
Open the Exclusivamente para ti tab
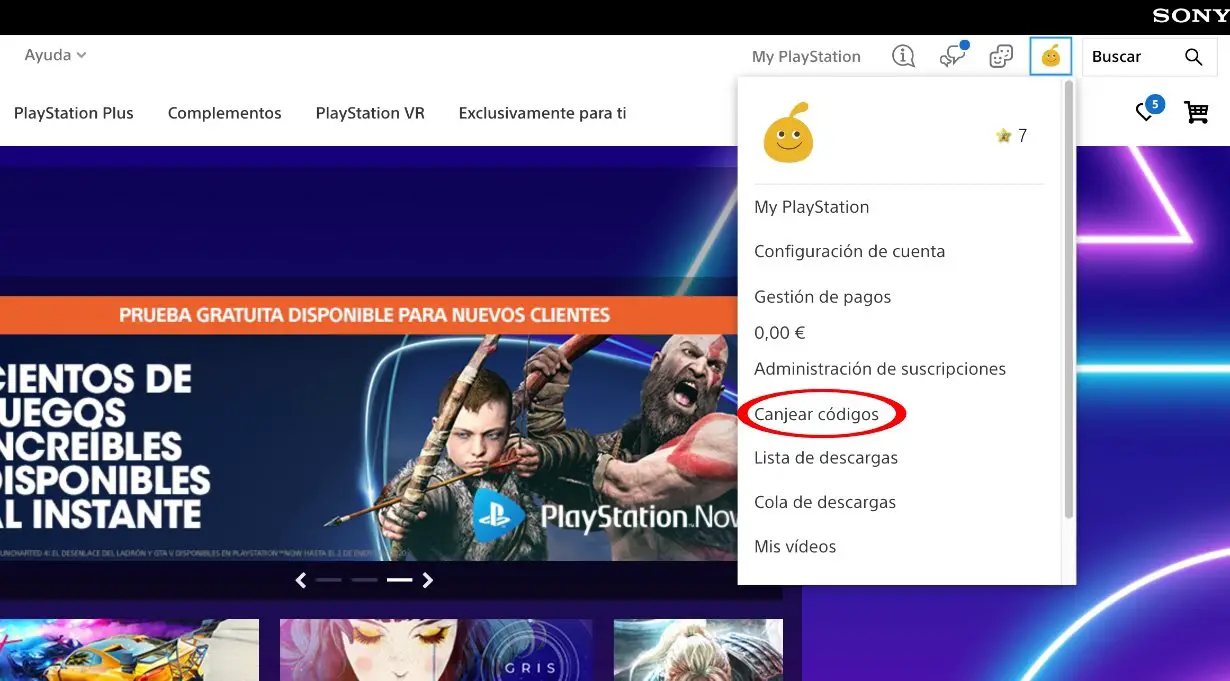(542, 113)
